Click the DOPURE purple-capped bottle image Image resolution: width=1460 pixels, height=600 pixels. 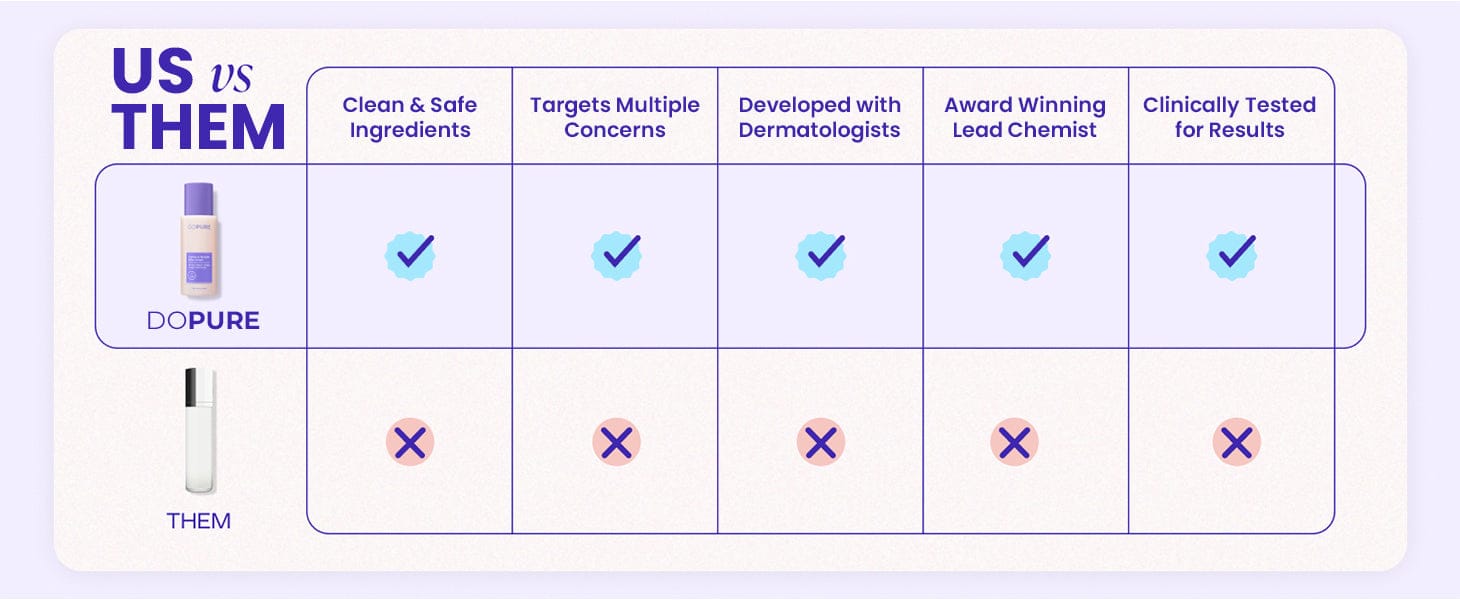pos(201,240)
